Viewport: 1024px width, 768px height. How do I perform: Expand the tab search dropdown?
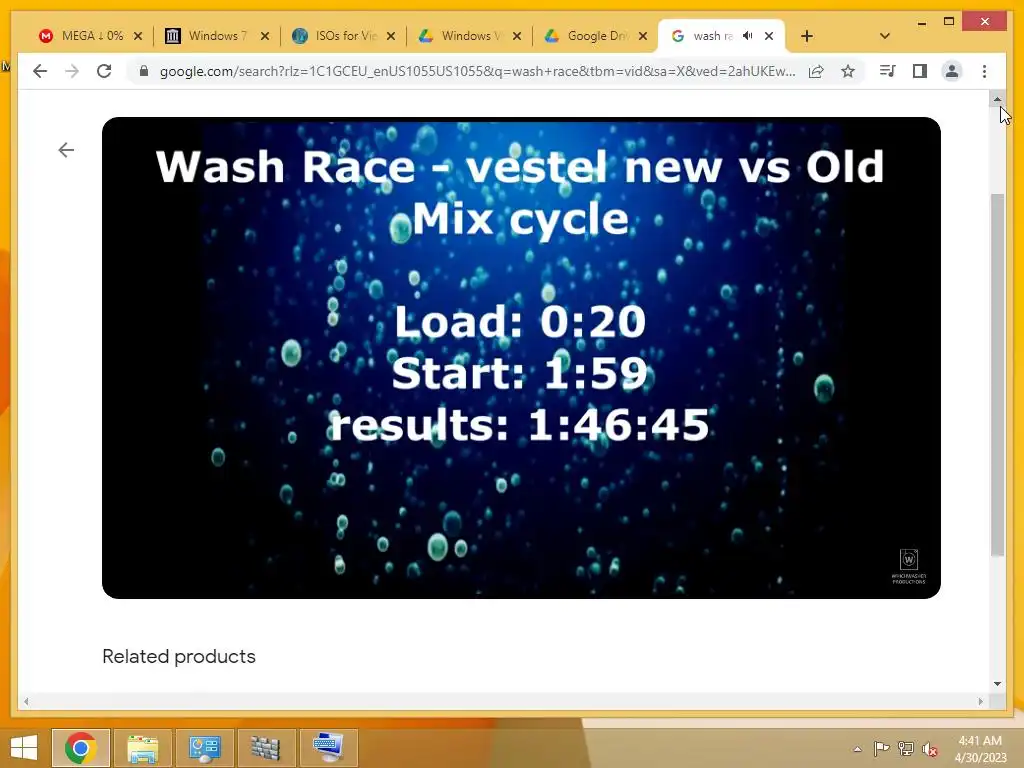tap(884, 36)
